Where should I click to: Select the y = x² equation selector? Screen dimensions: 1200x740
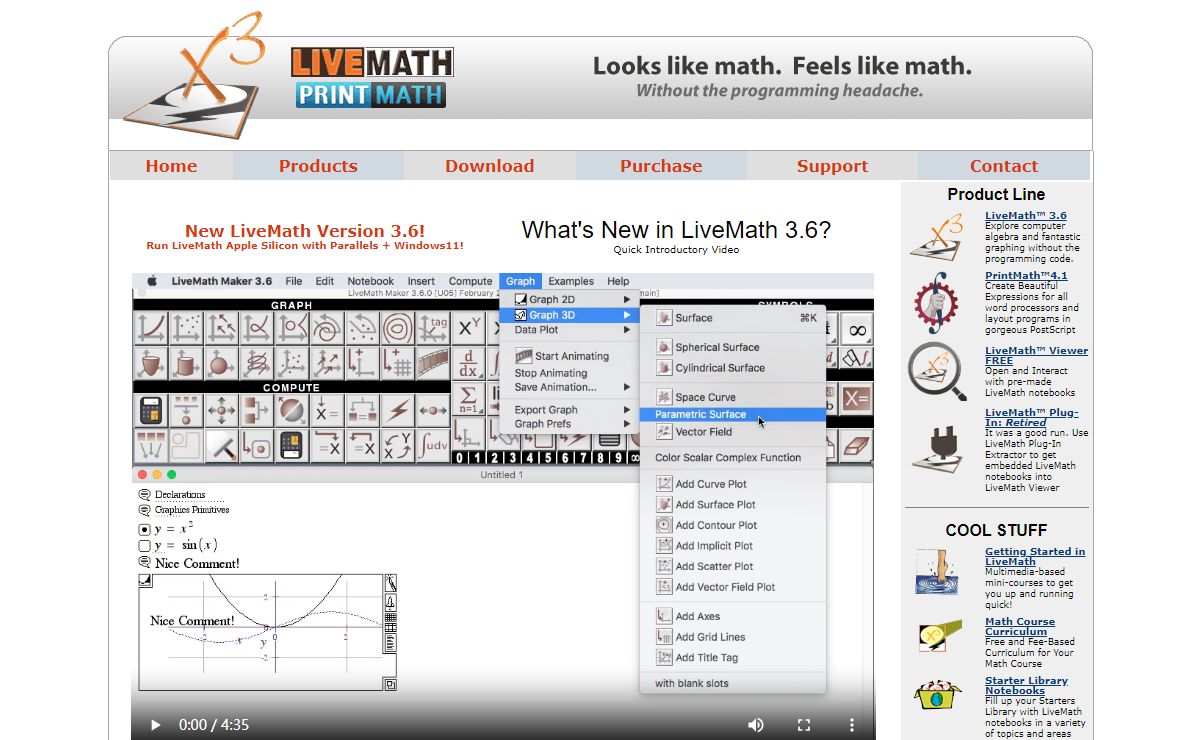coord(144,529)
